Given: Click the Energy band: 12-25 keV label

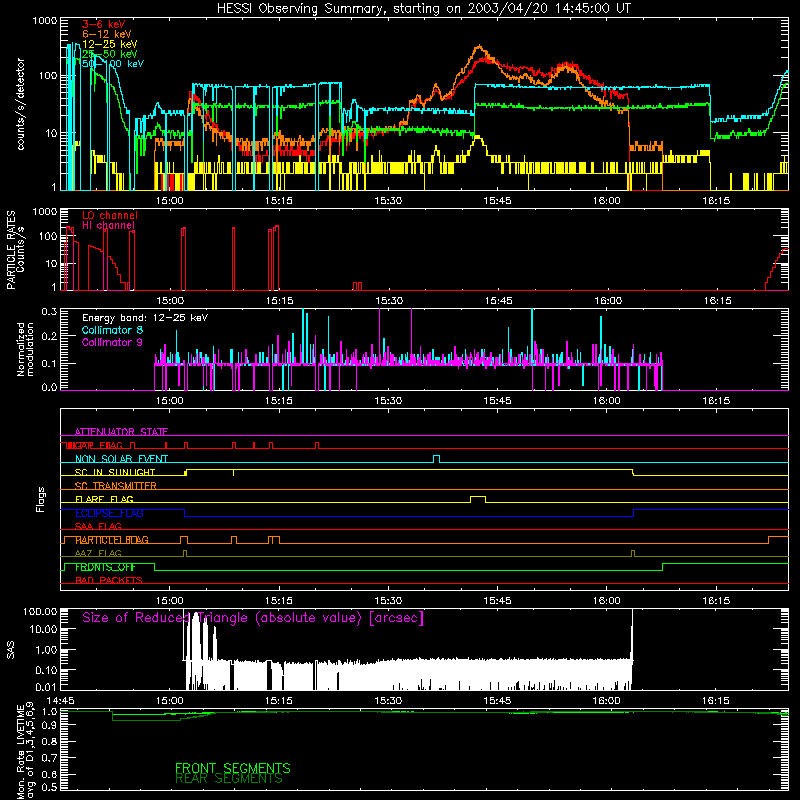Looking at the screenshot, I should [x=145, y=318].
